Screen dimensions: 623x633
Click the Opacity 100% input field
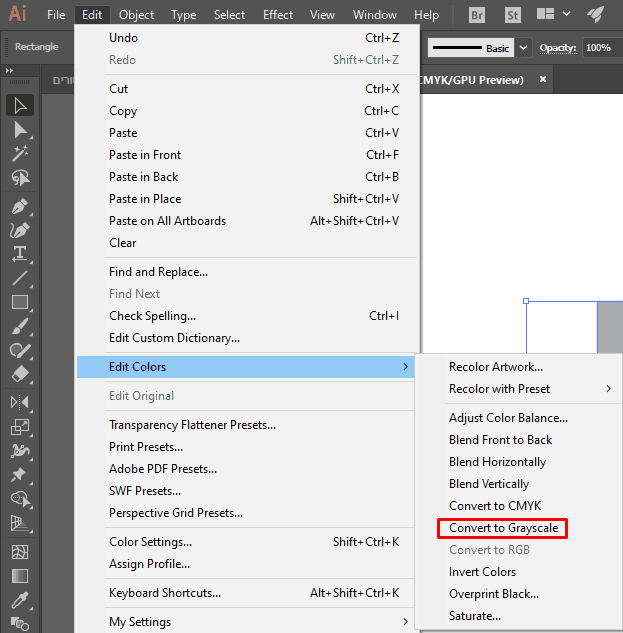tap(602, 48)
